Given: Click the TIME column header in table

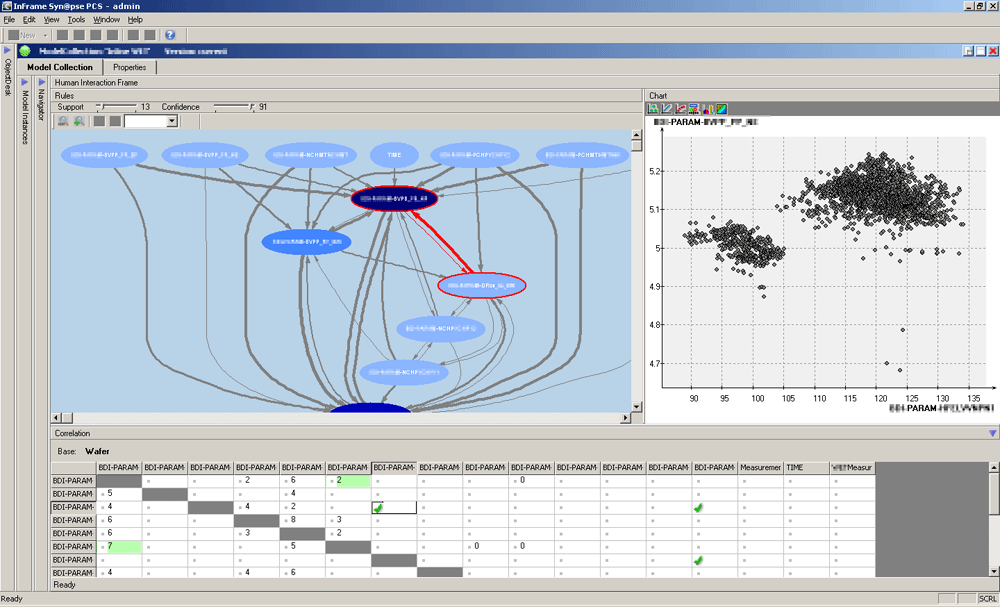Looking at the screenshot, I should [805, 467].
